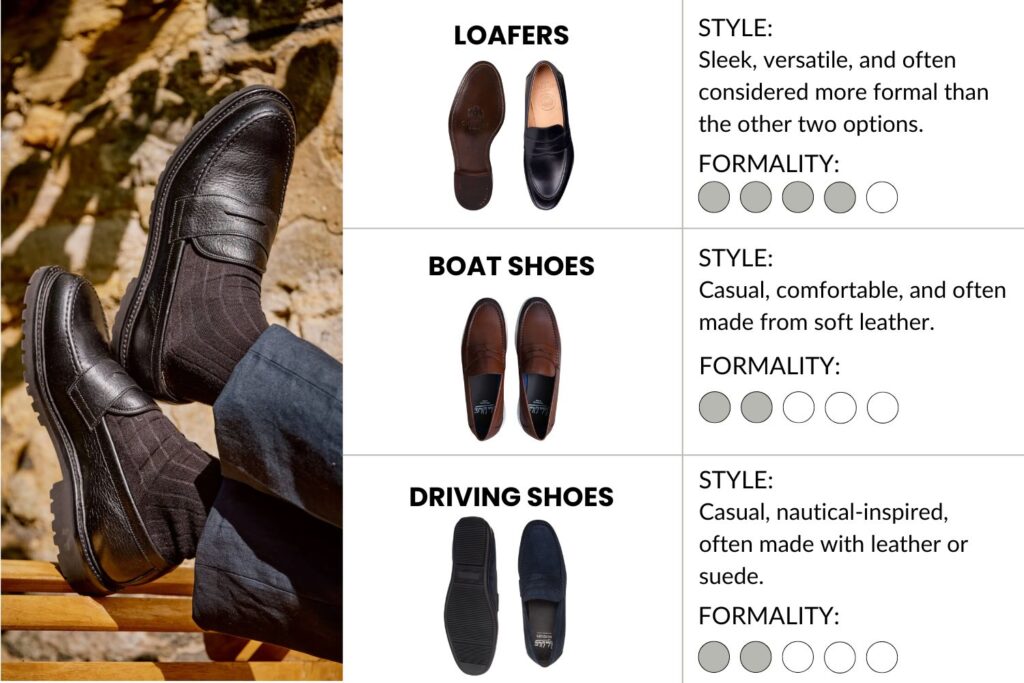Click the navy suede driving shoe image

(543, 593)
